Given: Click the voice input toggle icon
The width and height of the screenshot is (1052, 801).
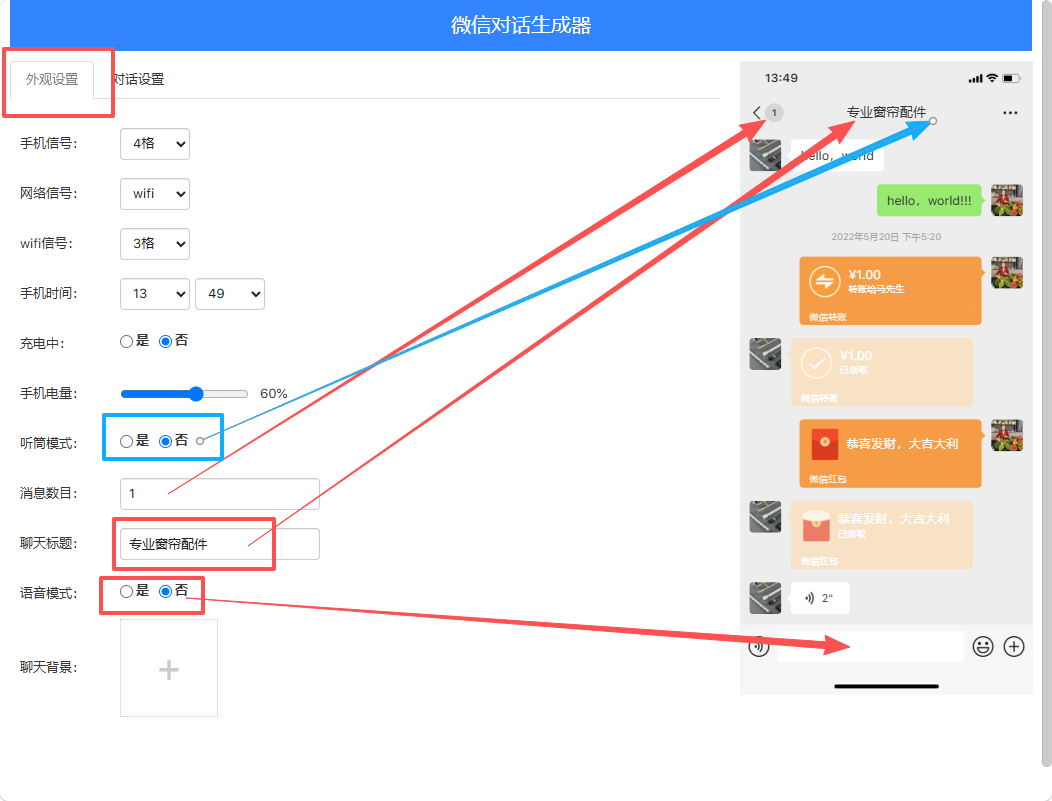Looking at the screenshot, I should [759, 647].
